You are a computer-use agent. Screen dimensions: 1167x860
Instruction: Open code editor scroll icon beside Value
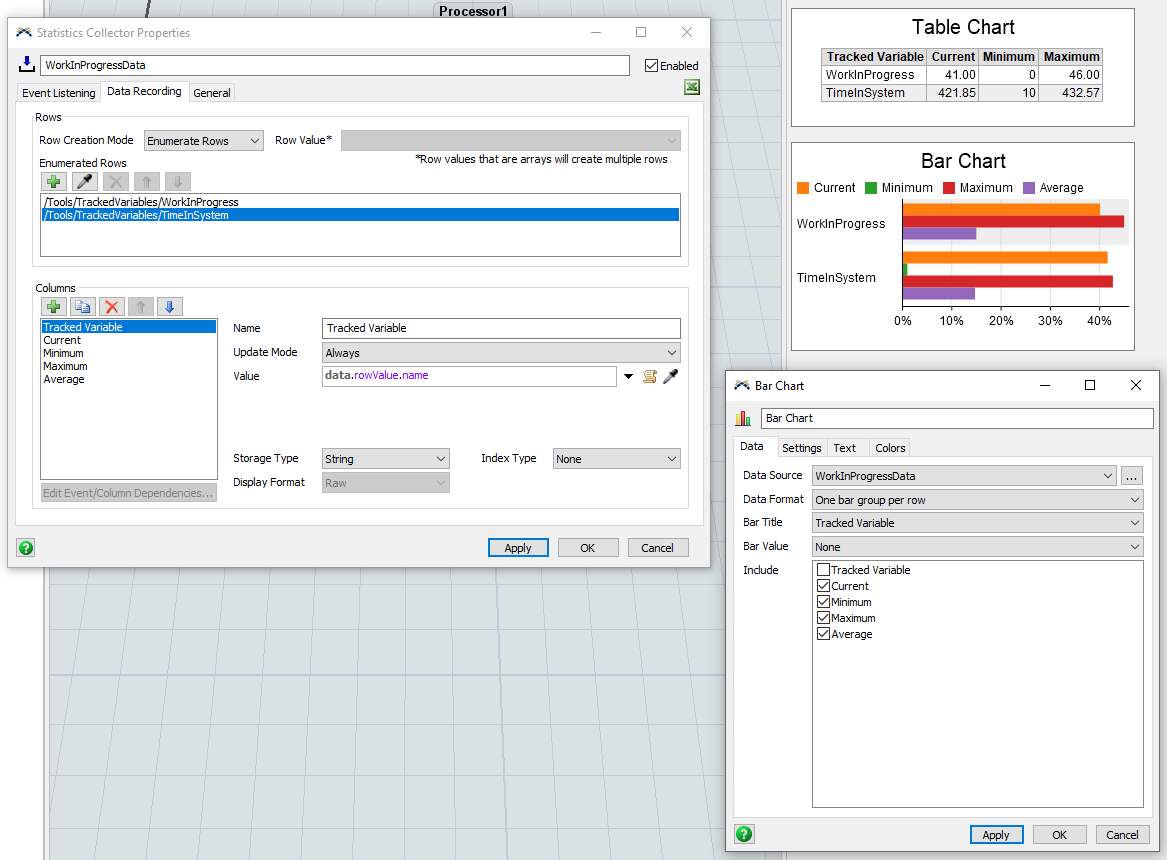click(x=650, y=376)
